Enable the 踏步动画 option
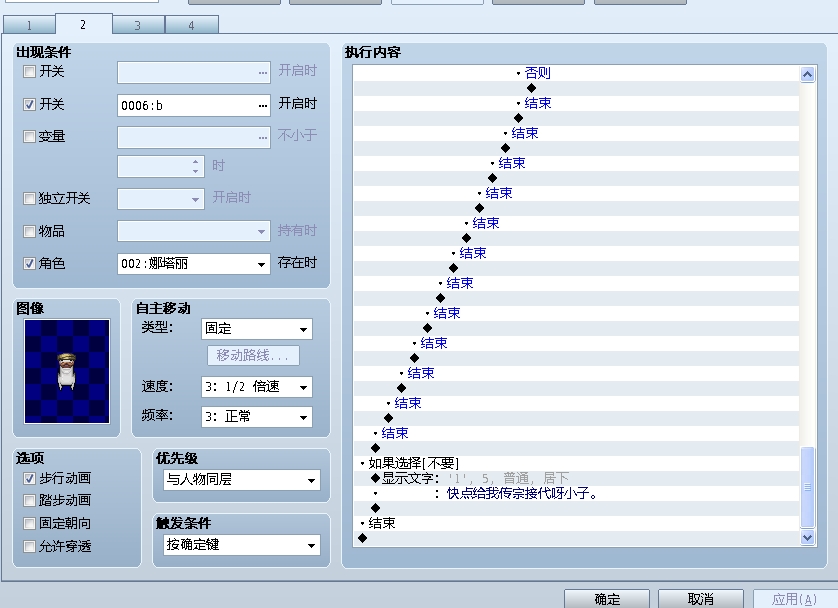838x608 pixels. coord(29,501)
